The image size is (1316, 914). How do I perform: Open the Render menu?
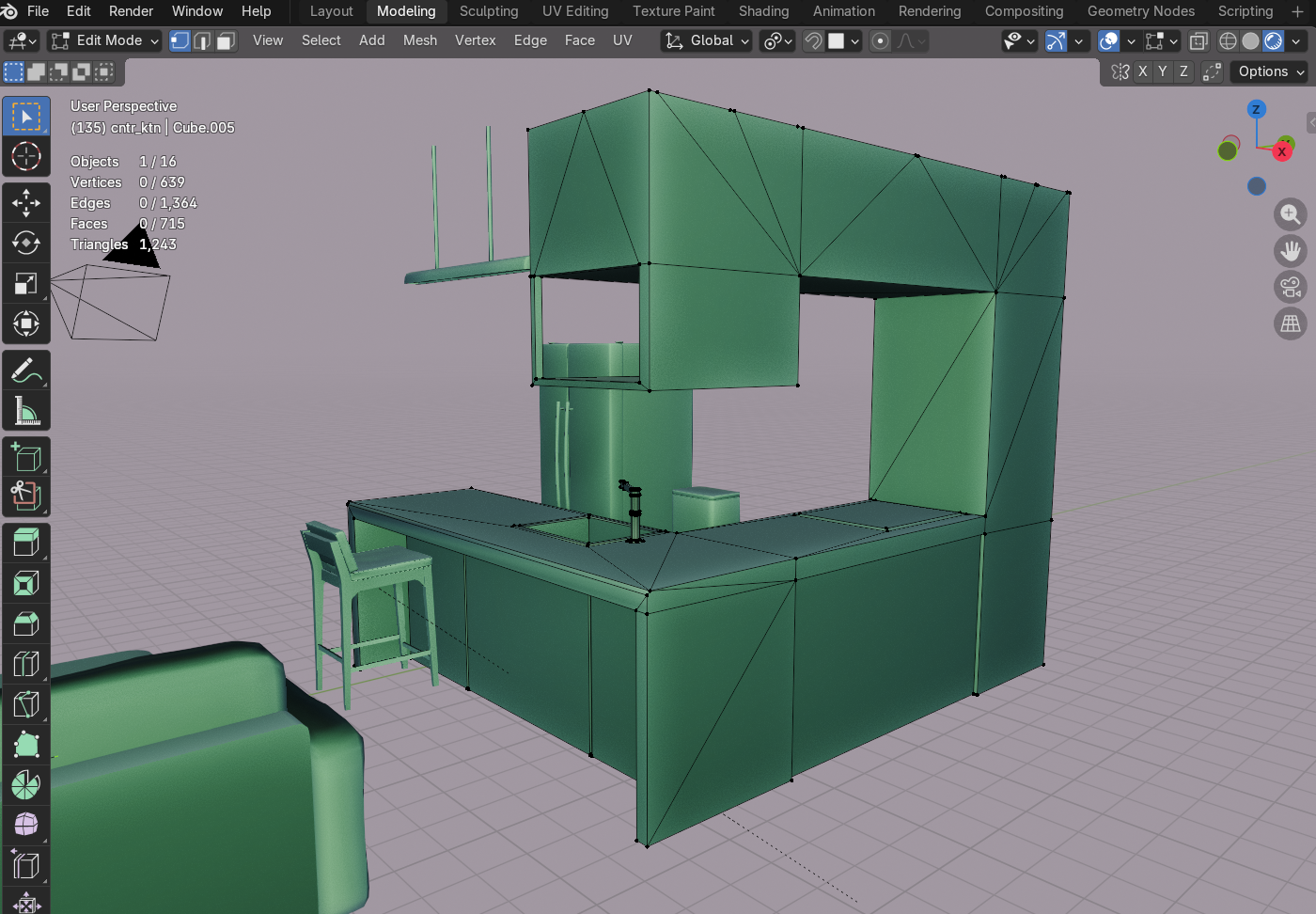(x=131, y=11)
